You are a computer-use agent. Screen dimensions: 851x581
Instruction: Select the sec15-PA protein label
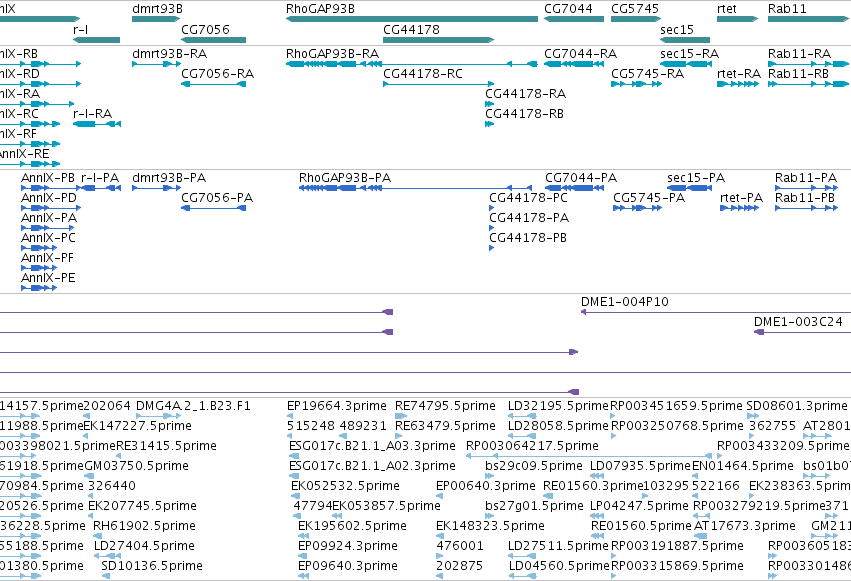click(696, 177)
